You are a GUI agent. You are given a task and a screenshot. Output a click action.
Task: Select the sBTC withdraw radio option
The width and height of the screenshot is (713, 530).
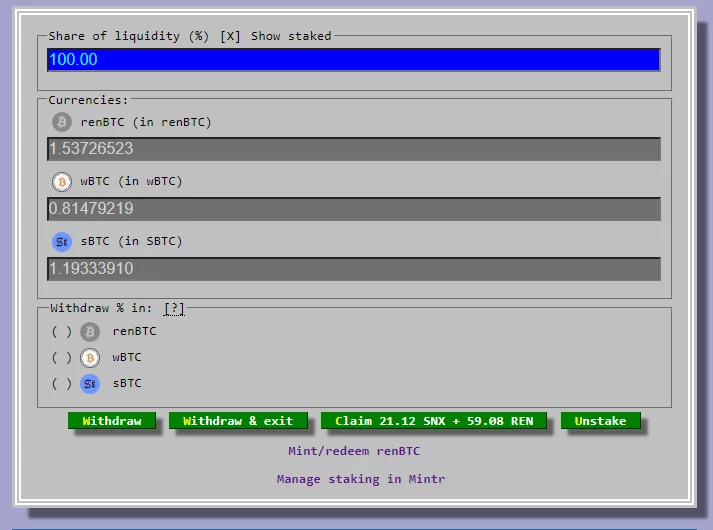pos(61,384)
